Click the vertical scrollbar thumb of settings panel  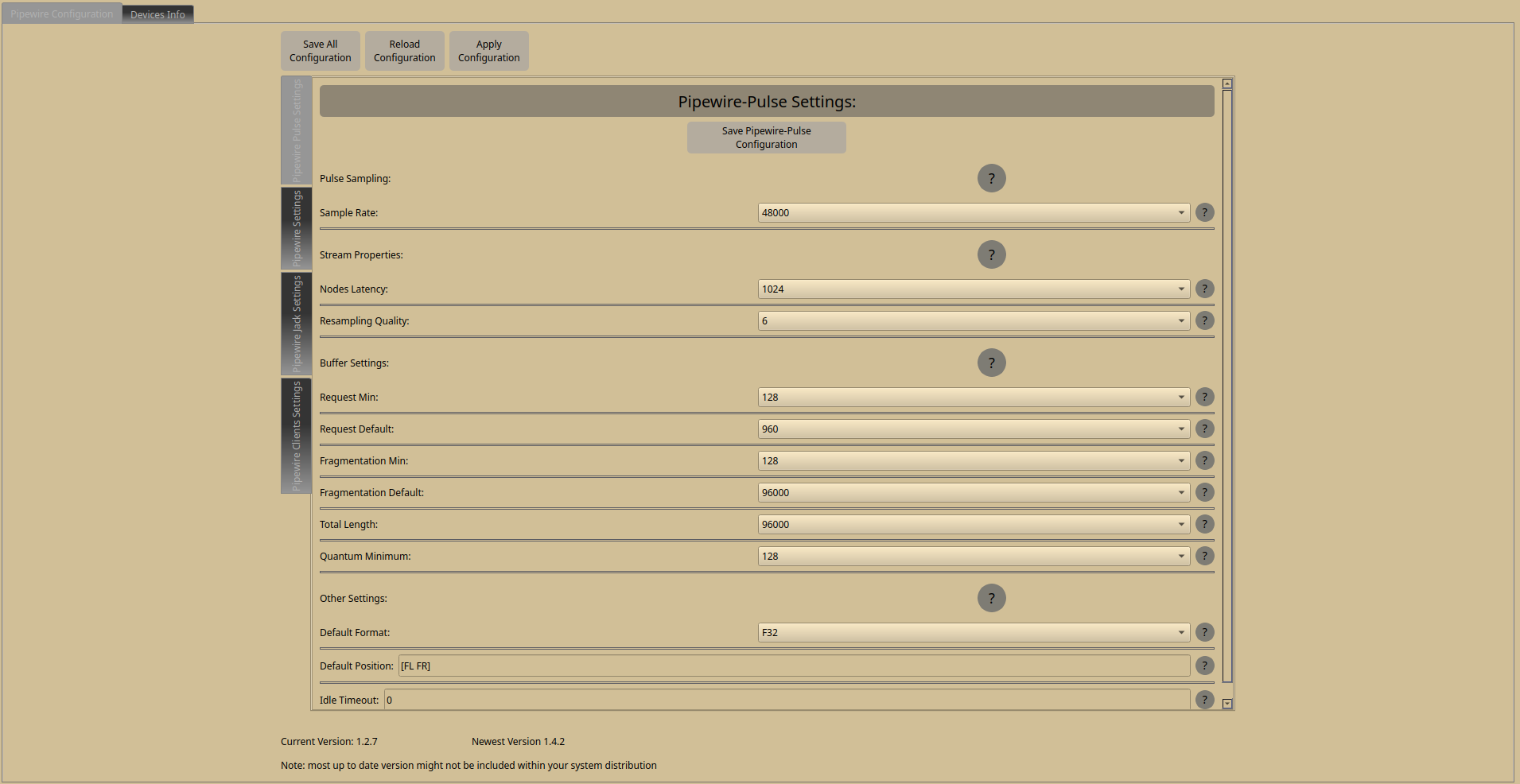[x=1227, y=386]
